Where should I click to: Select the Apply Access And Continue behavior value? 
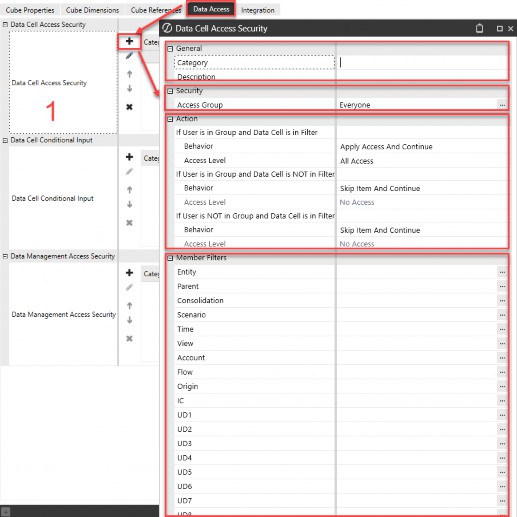click(x=386, y=147)
